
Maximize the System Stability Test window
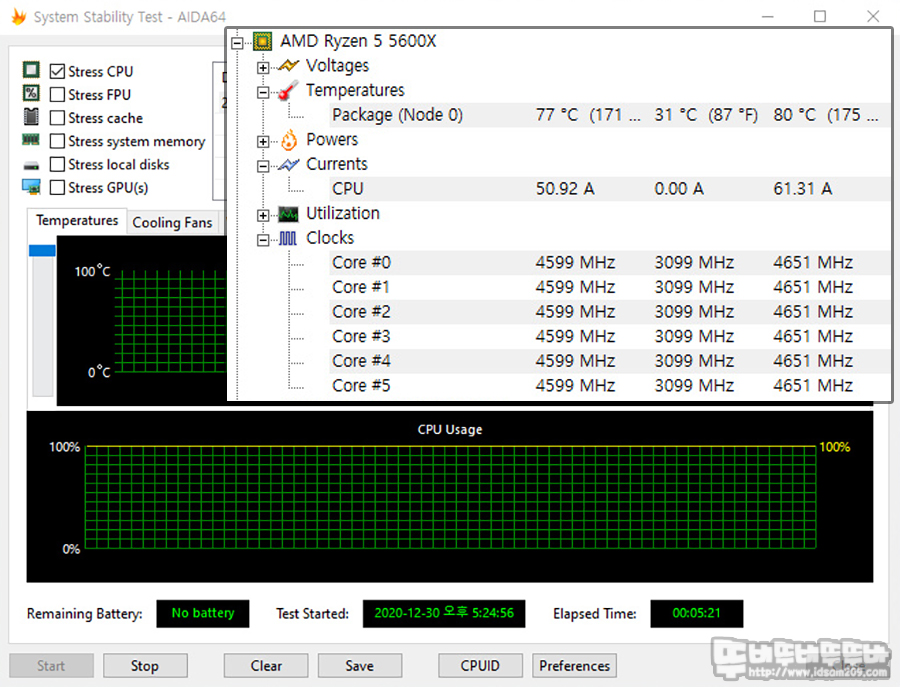point(820,16)
